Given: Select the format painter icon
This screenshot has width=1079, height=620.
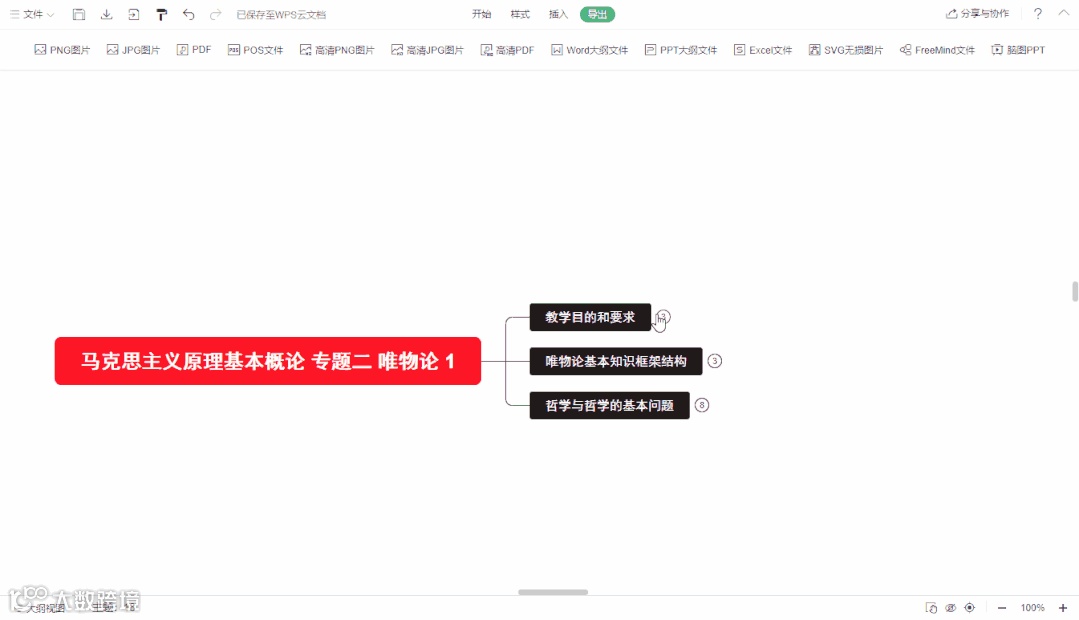Looking at the screenshot, I should pyautogui.click(x=162, y=14).
